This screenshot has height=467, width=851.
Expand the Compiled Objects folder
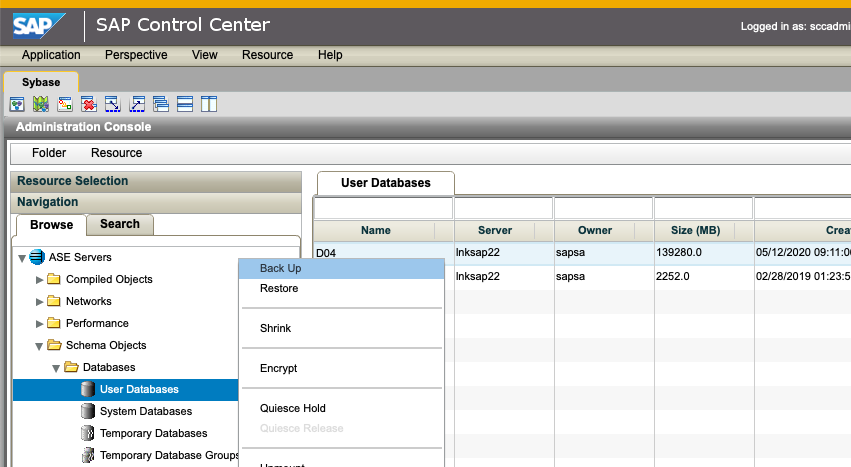40,280
